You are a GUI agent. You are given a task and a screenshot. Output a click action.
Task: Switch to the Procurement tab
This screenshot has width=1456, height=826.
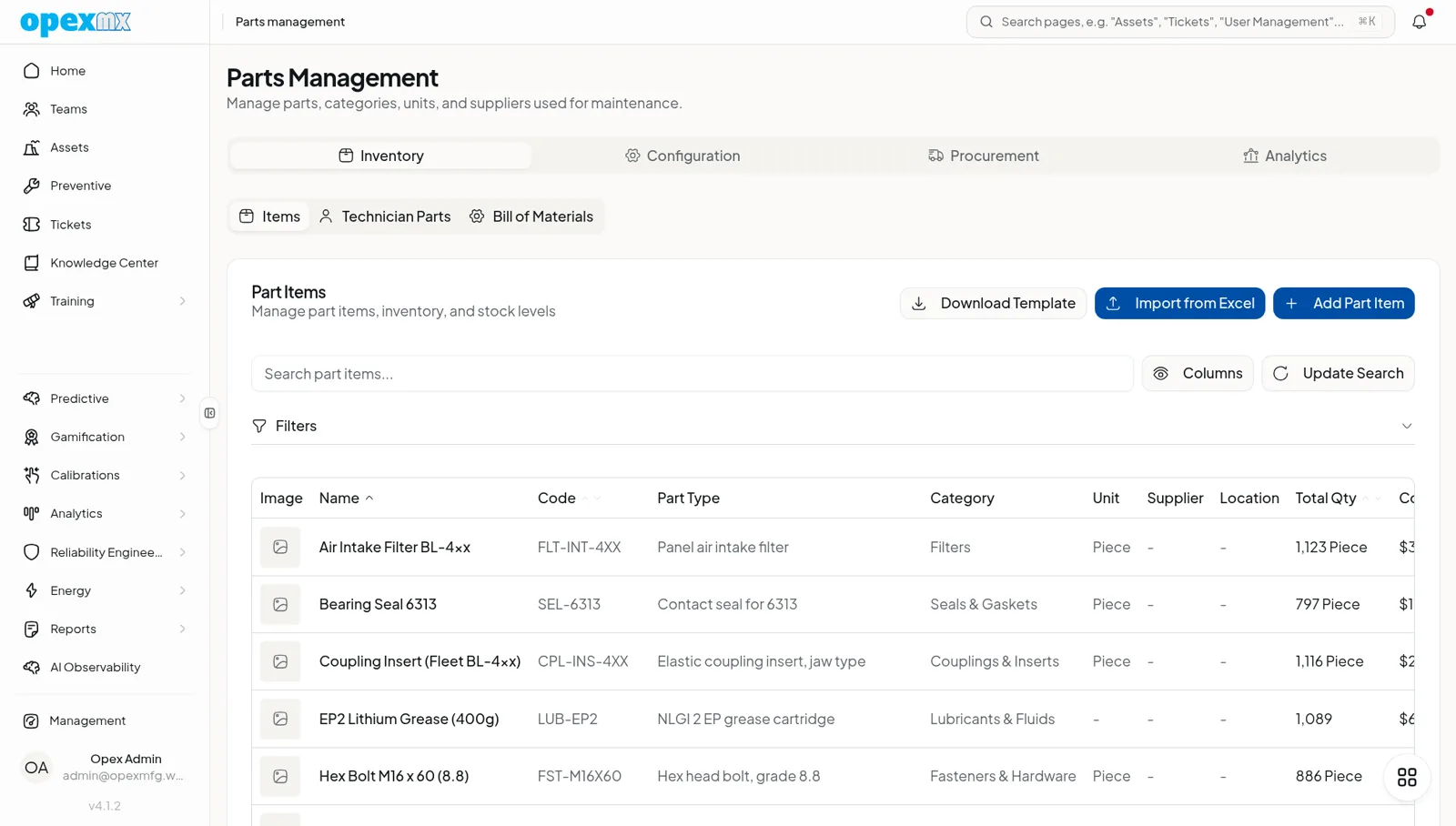tap(984, 156)
